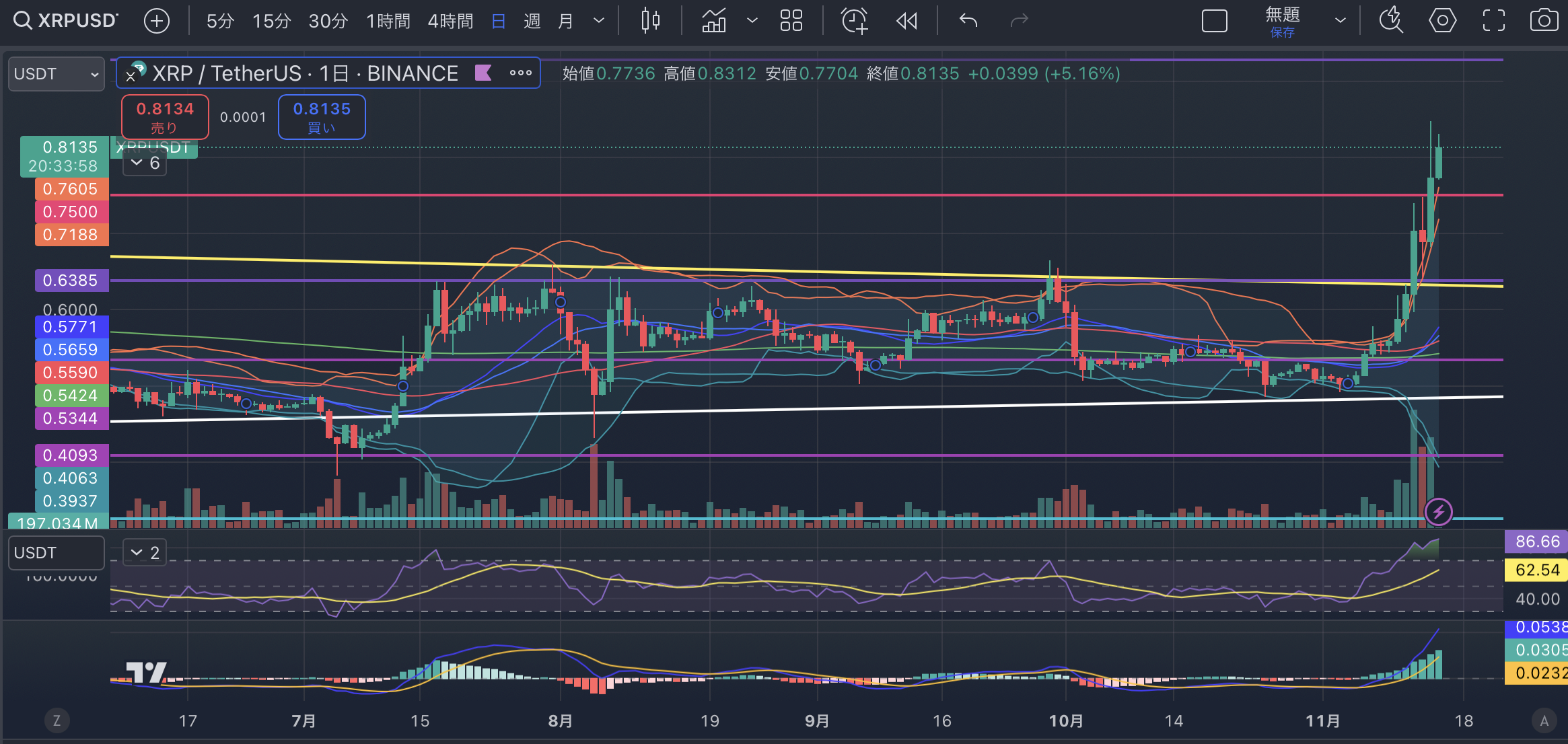
Task: Open symbol search for XRPUSD
Action: (x=65, y=21)
